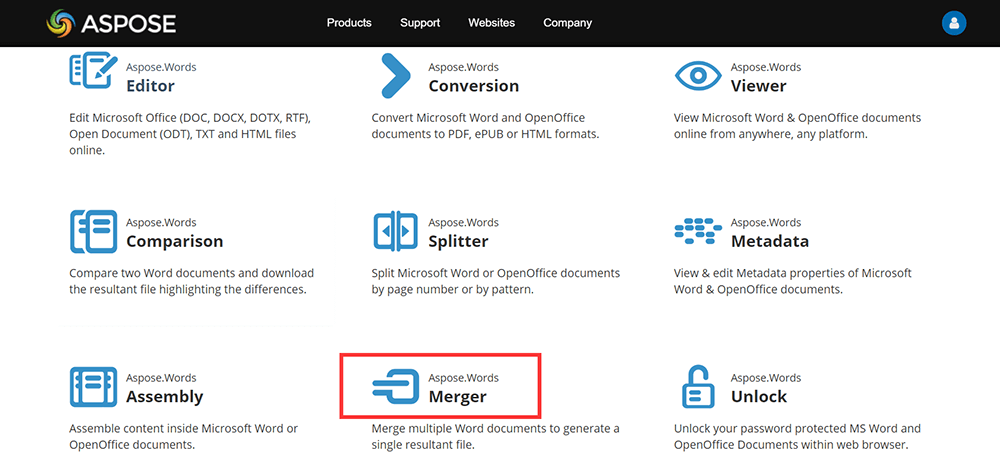Open the Conversion app title link
Viewport: 1000px width, 465px height.
pos(473,86)
